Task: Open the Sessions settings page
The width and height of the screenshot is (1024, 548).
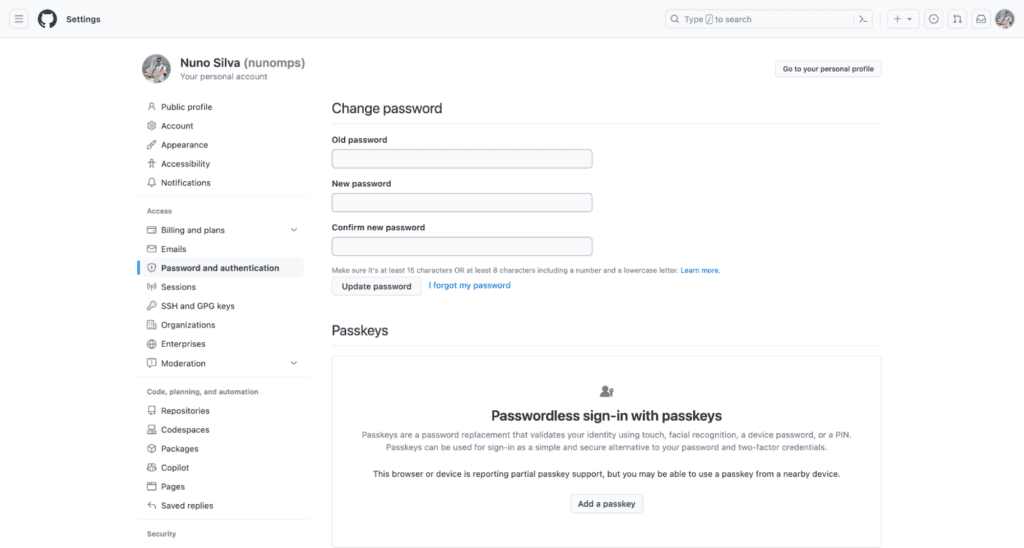Action: click(x=178, y=287)
